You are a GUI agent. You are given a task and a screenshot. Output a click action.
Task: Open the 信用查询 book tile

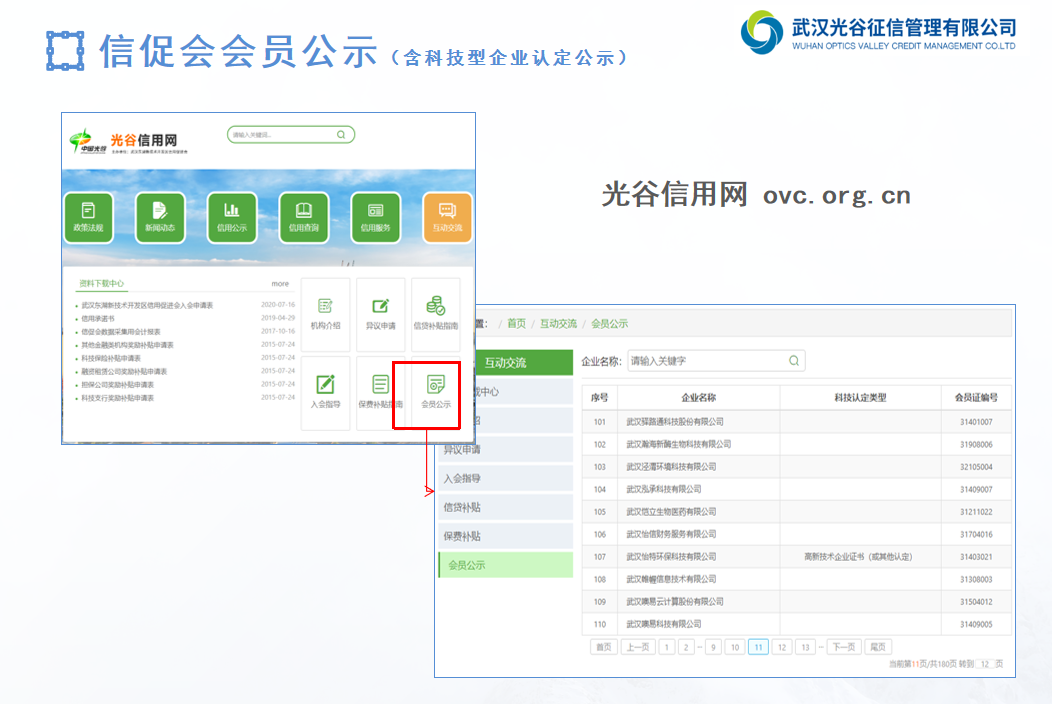pyautogui.click(x=304, y=217)
